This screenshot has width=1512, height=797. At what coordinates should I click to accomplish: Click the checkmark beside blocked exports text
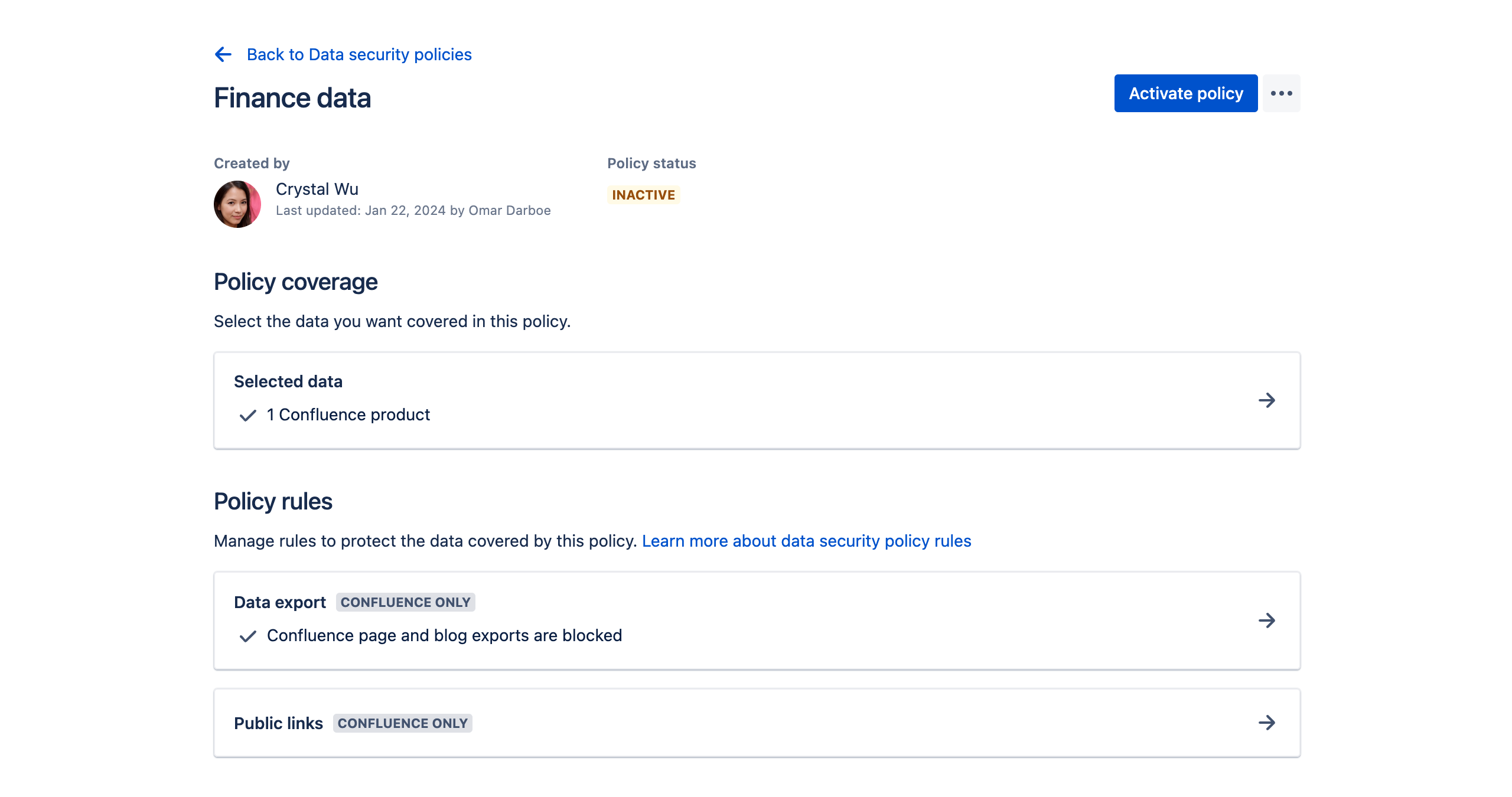click(248, 636)
